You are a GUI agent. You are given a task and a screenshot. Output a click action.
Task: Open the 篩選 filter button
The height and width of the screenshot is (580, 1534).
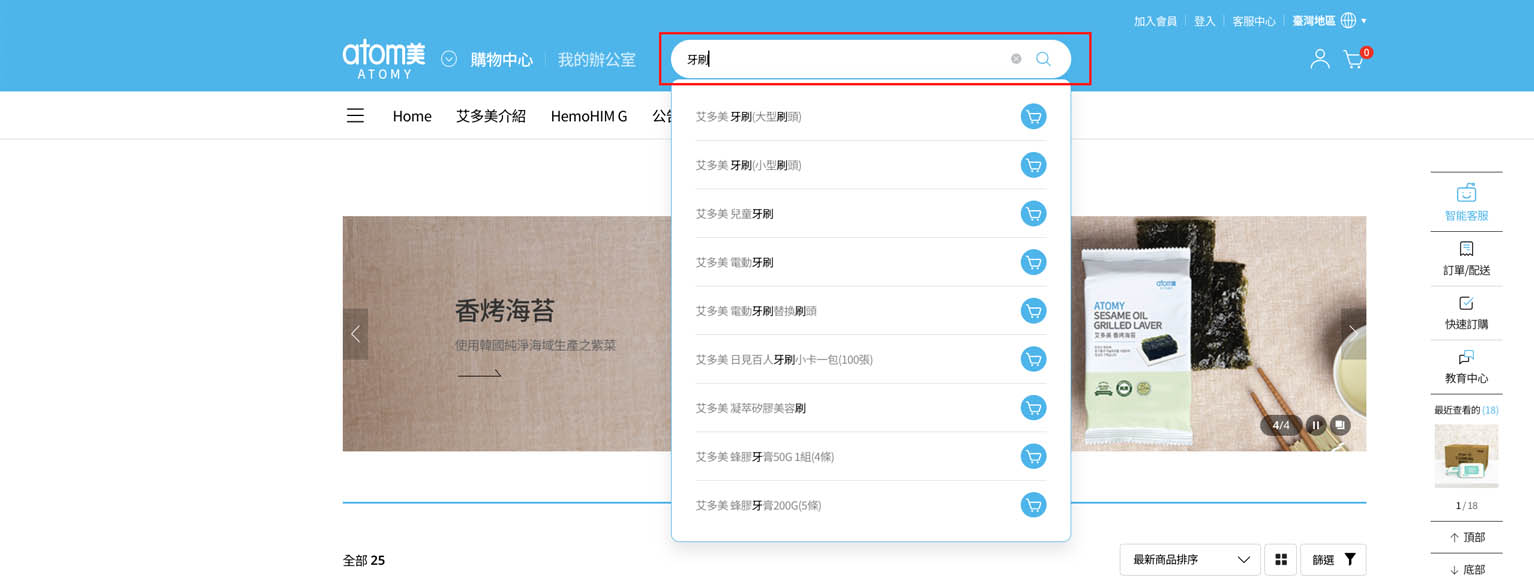(x=1333, y=559)
